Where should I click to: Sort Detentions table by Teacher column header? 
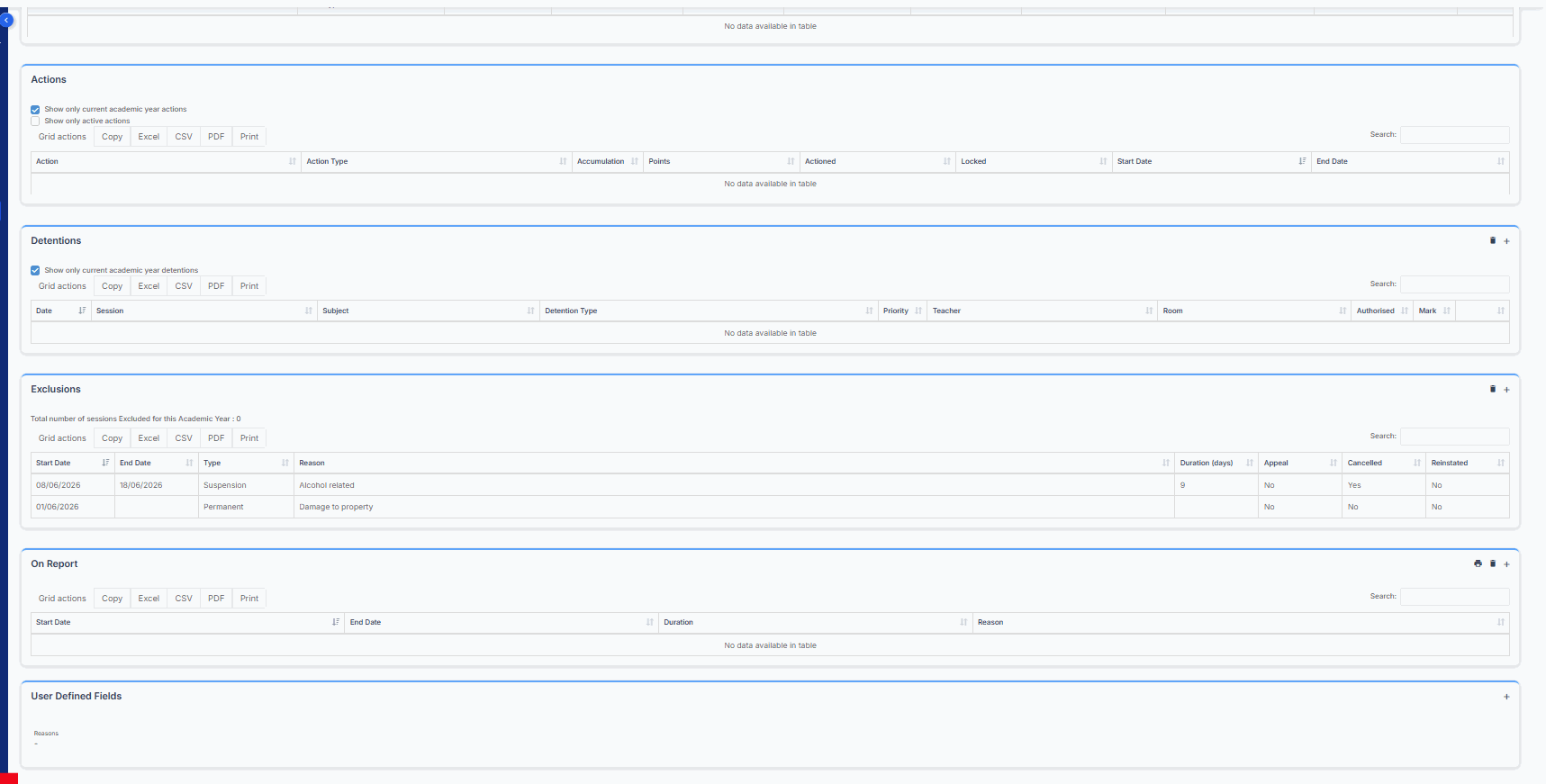point(1042,311)
